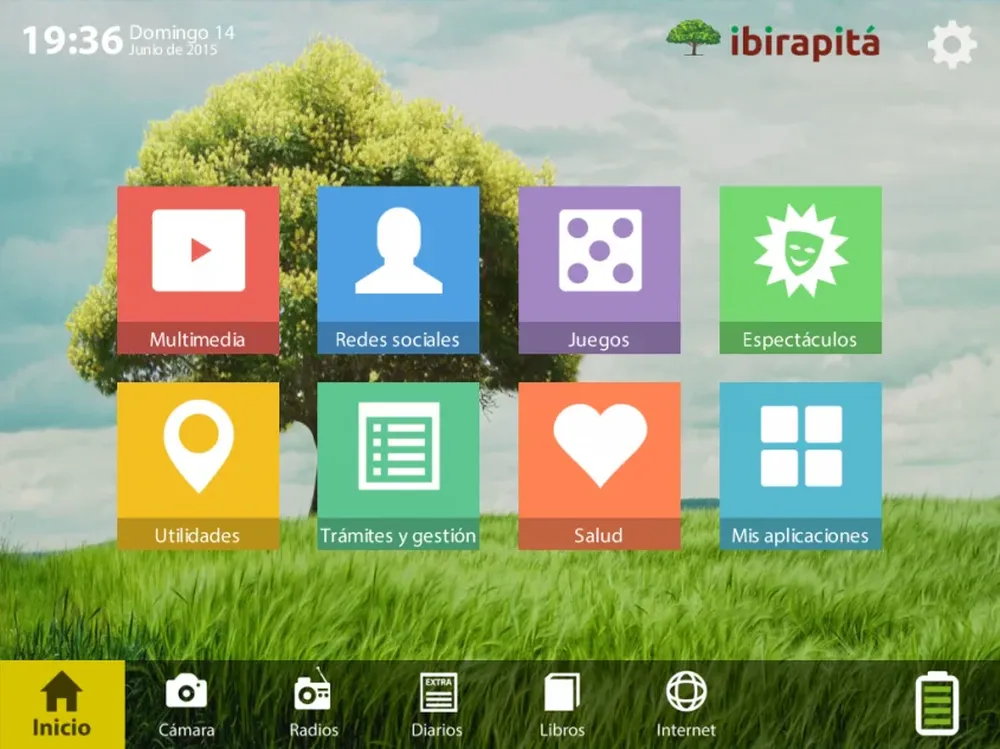
Task: Open the Redes sociales tile
Action: (x=398, y=269)
